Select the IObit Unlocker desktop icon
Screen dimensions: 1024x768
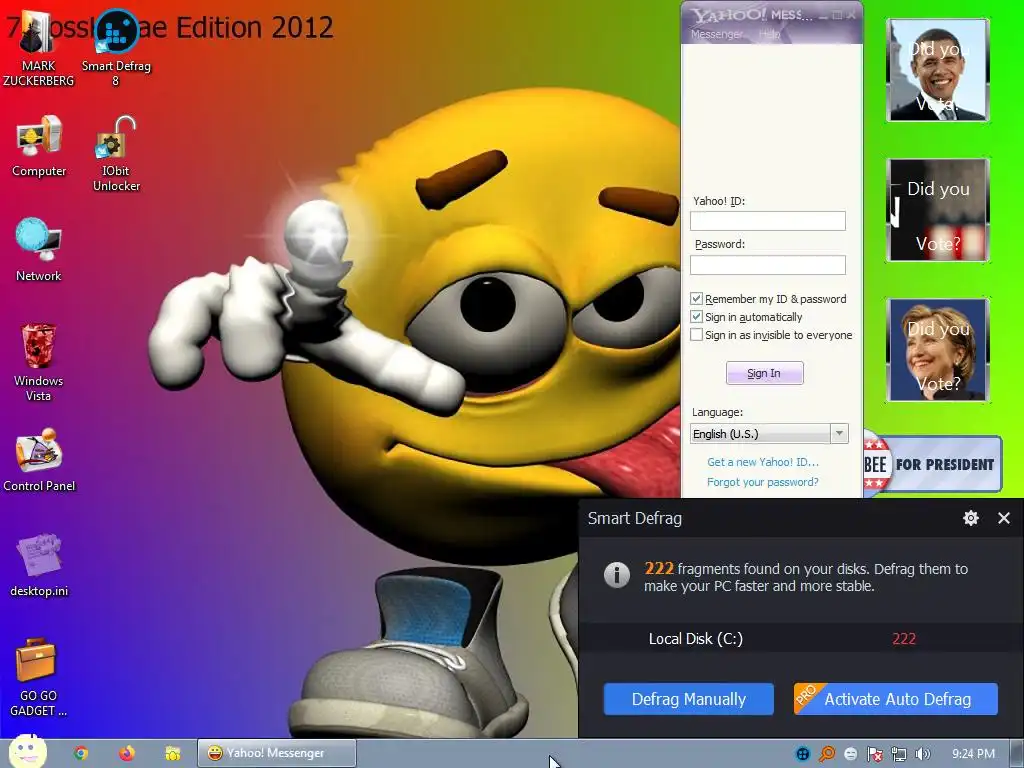pyautogui.click(x=116, y=154)
